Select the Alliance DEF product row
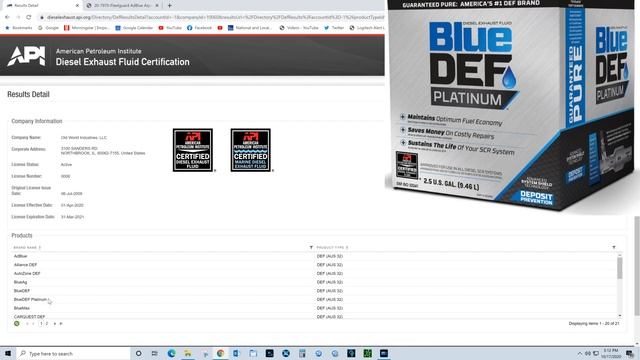This screenshot has width=640, height=360. click(x=314, y=264)
